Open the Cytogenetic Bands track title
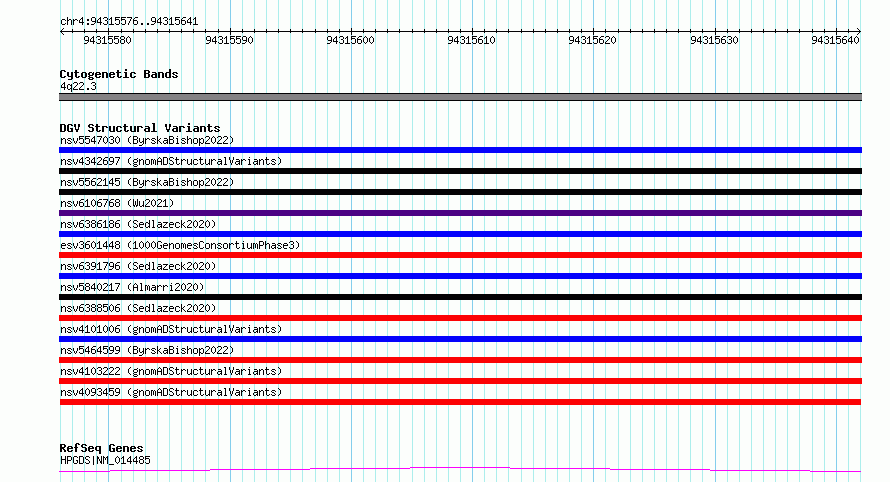 (x=119, y=74)
